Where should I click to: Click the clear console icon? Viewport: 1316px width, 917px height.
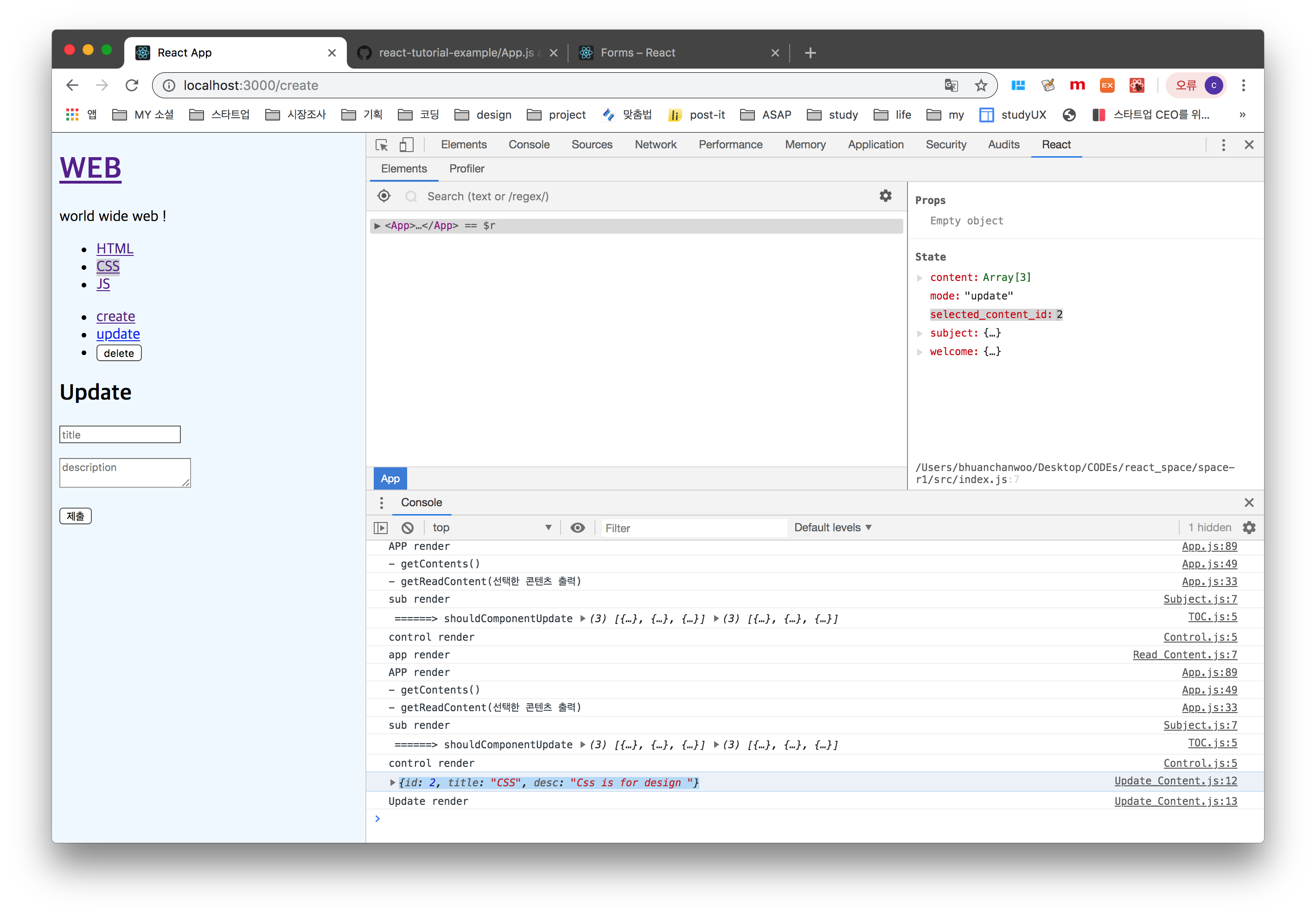point(408,528)
